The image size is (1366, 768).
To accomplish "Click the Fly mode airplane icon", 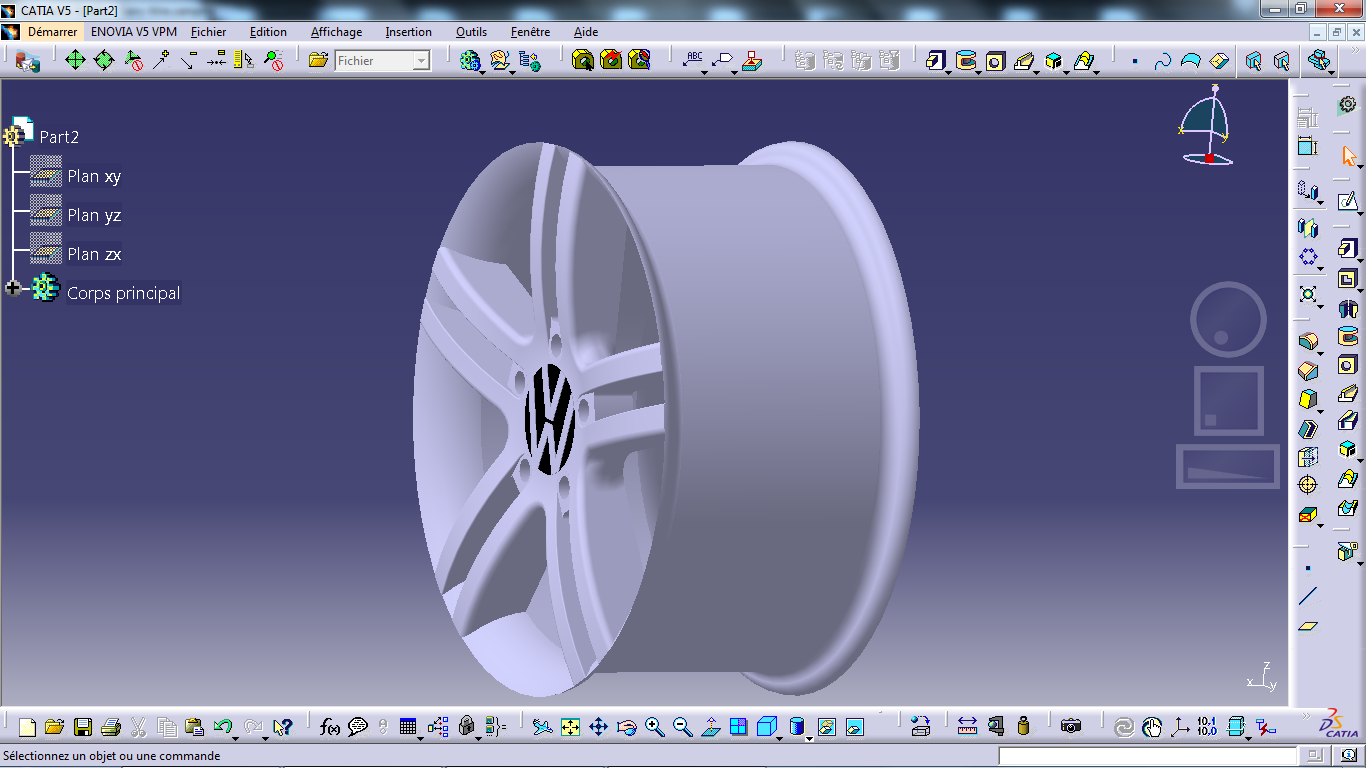I will pyautogui.click(x=542, y=727).
